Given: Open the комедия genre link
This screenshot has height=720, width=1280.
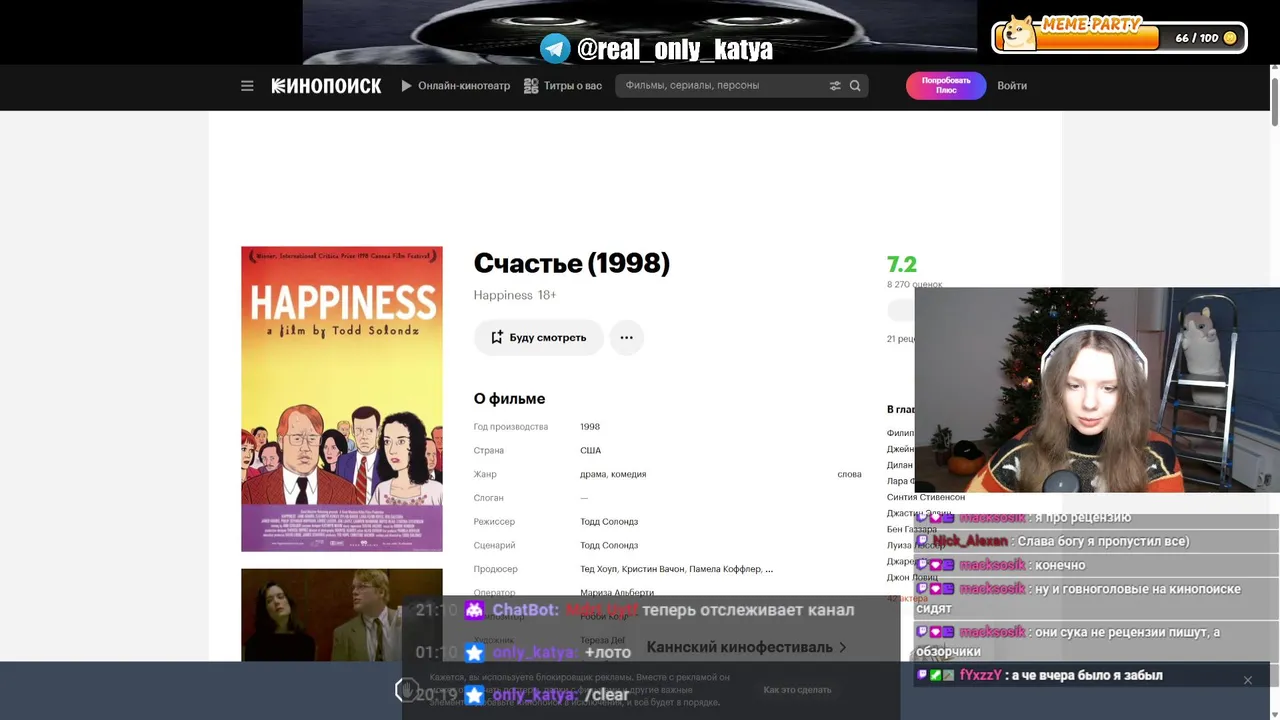Looking at the screenshot, I should [x=629, y=475].
